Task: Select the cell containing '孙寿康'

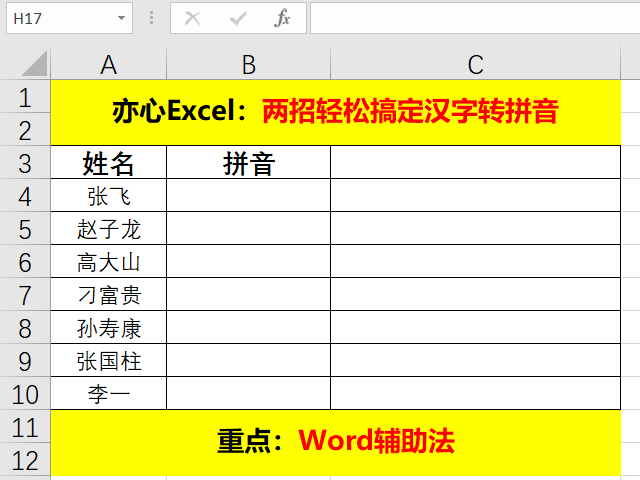Action: click(x=109, y=328)
